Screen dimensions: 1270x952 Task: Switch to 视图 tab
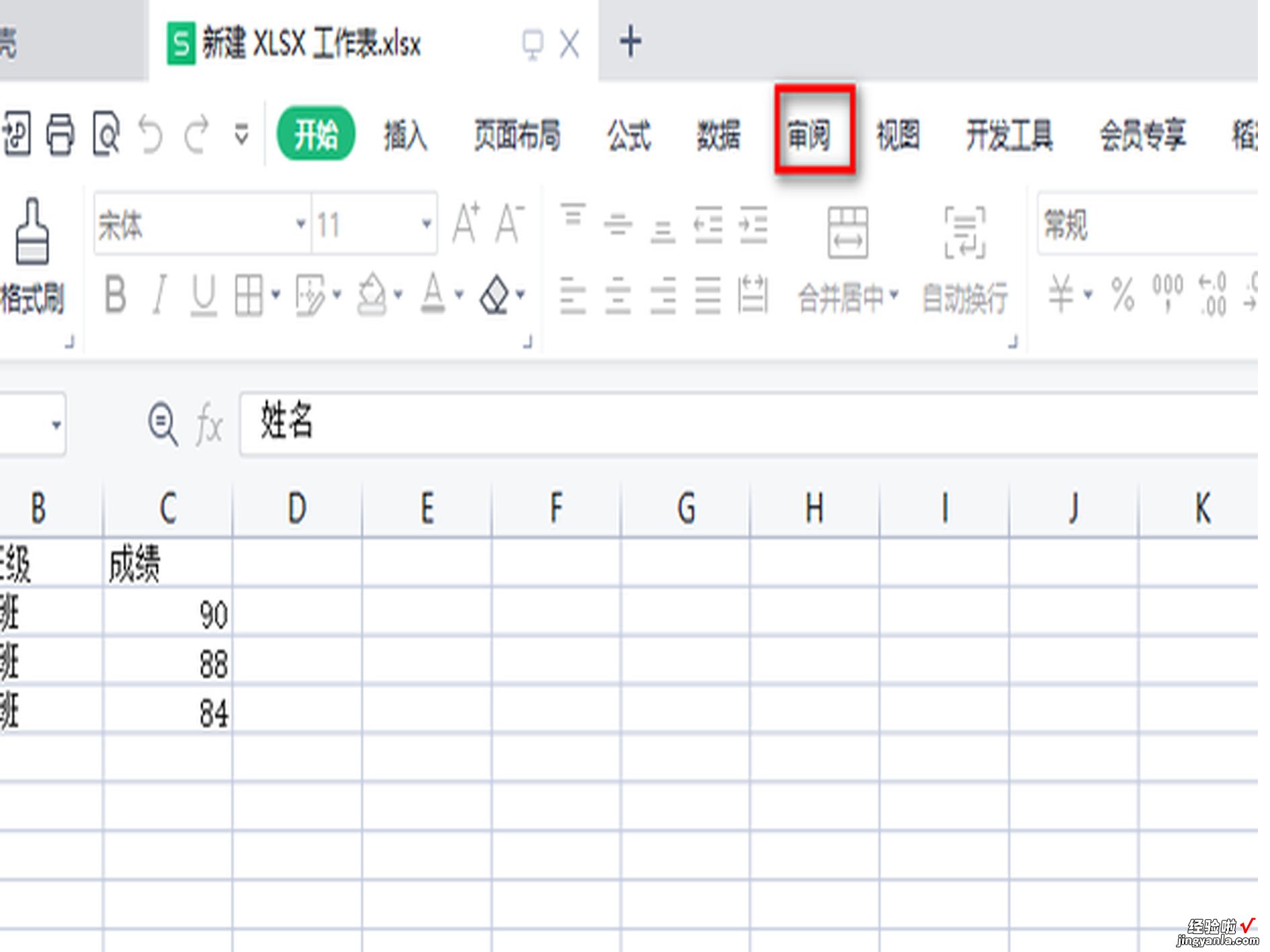(898, 135)
